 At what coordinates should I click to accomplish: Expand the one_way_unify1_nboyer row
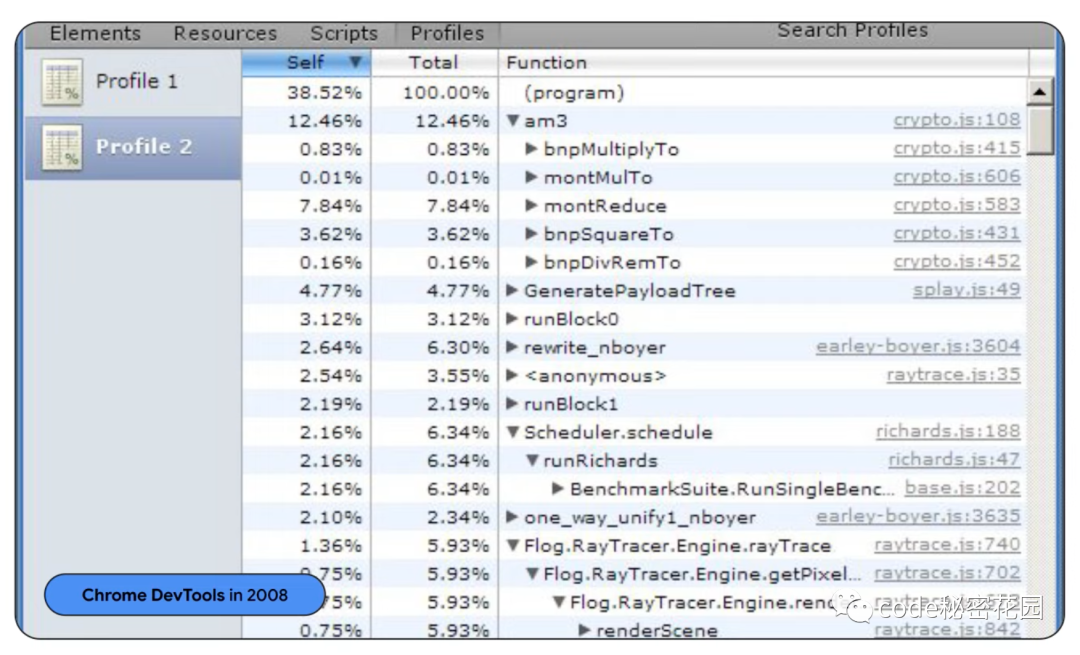pyautogui.click(x=512, y=517)
